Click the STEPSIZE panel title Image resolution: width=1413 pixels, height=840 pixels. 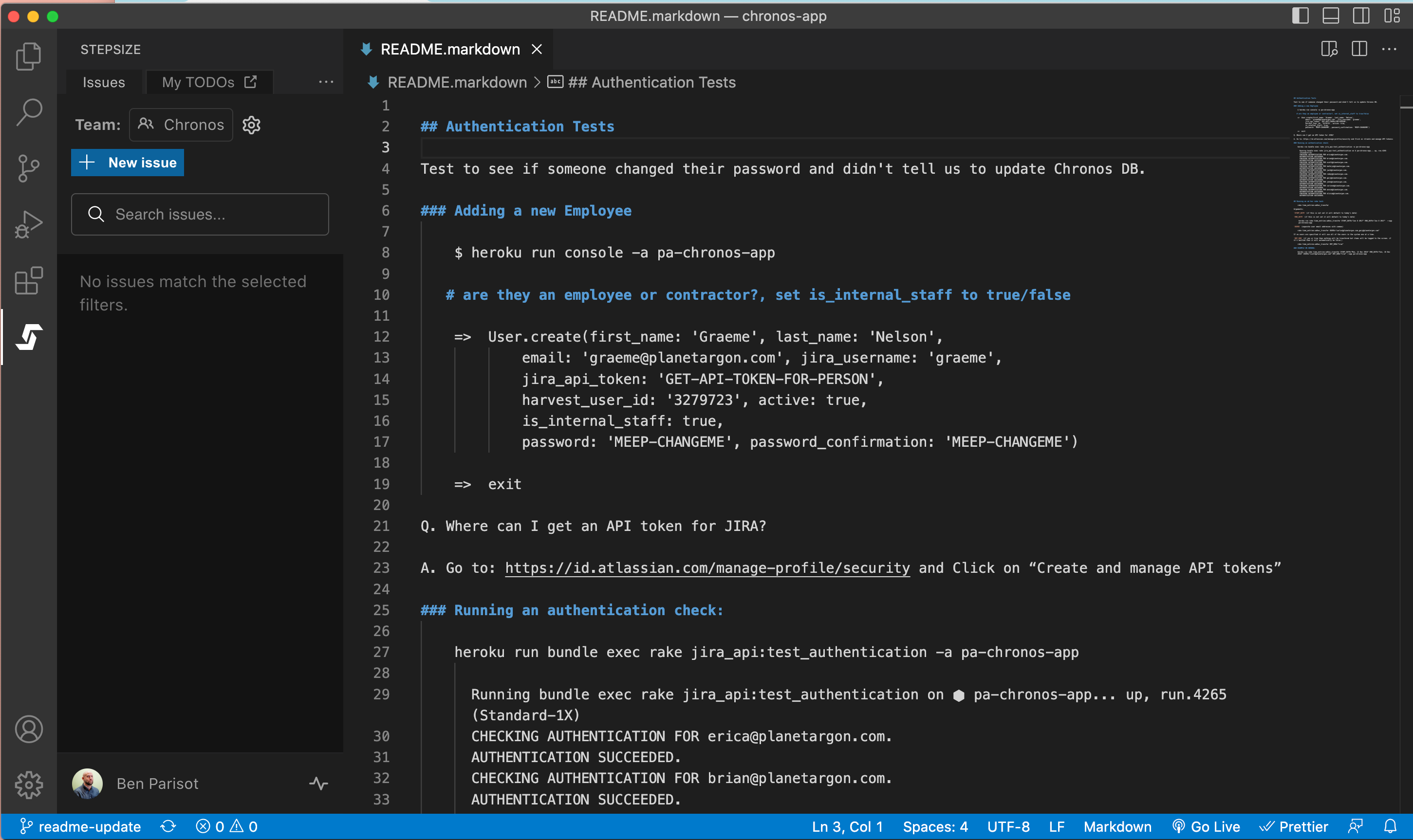111,49
